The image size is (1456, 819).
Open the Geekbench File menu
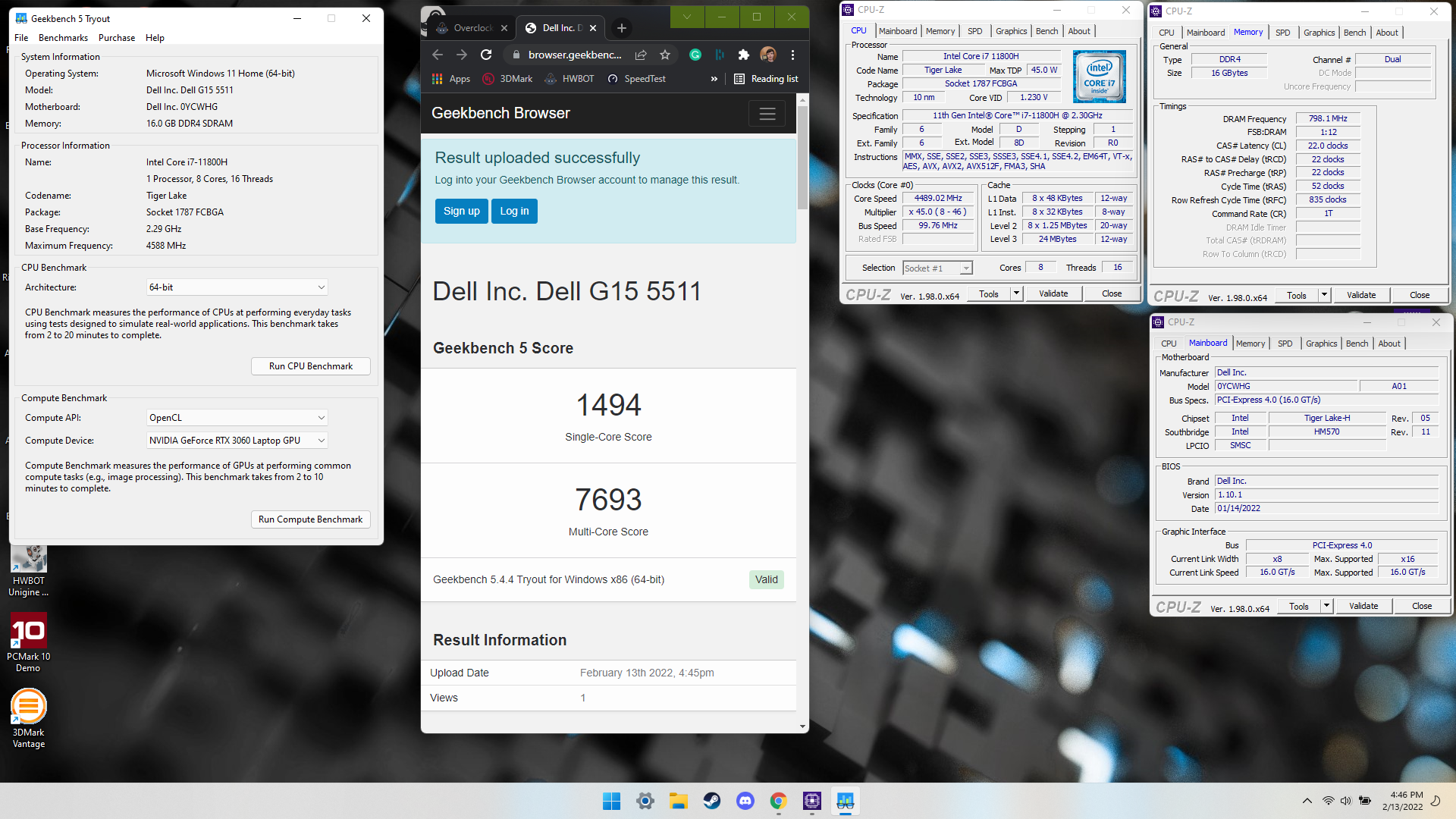tap(21, 38)
